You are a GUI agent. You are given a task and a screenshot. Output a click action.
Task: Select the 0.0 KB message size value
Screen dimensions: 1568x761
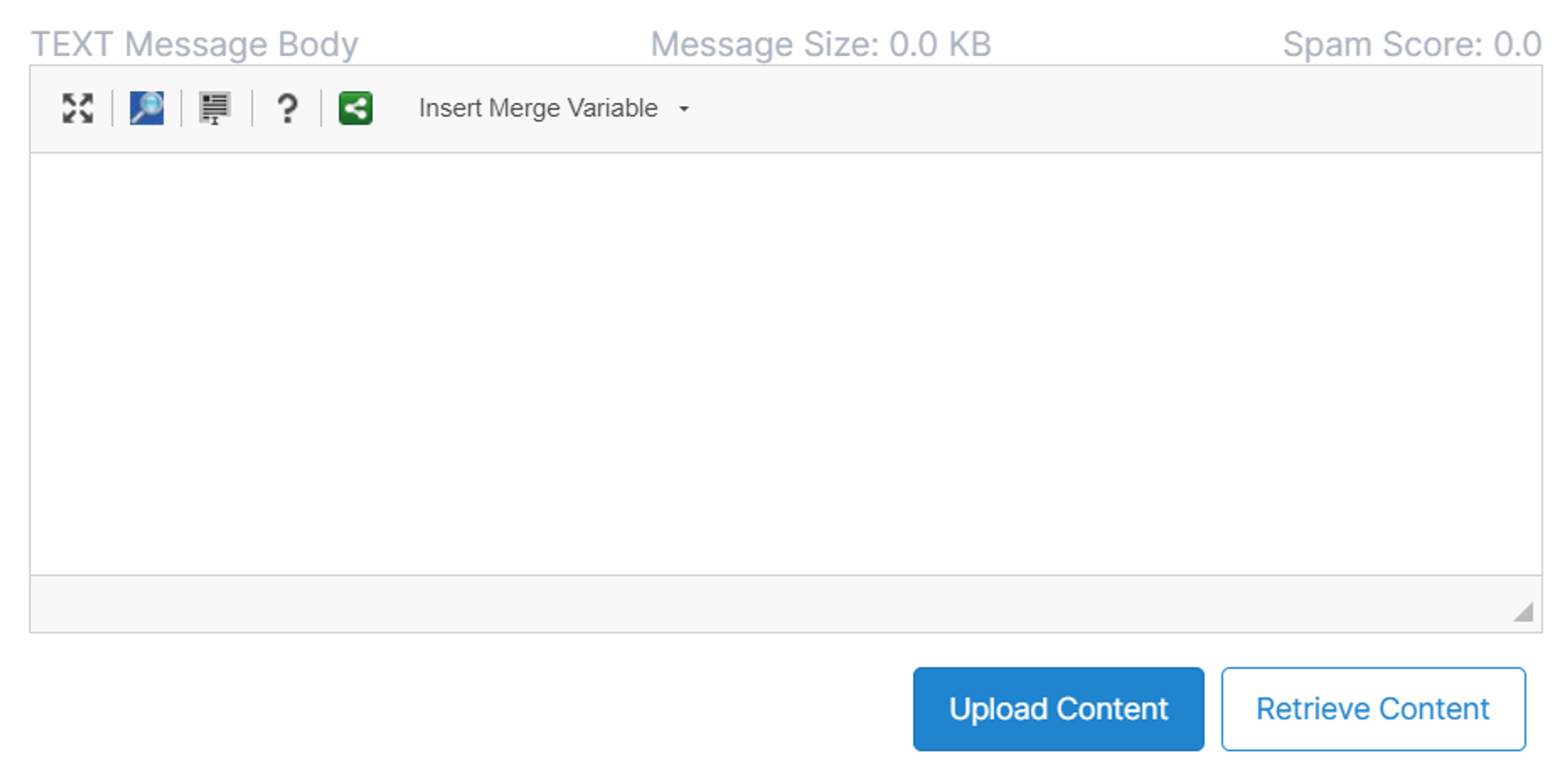(x=940, y=45)
